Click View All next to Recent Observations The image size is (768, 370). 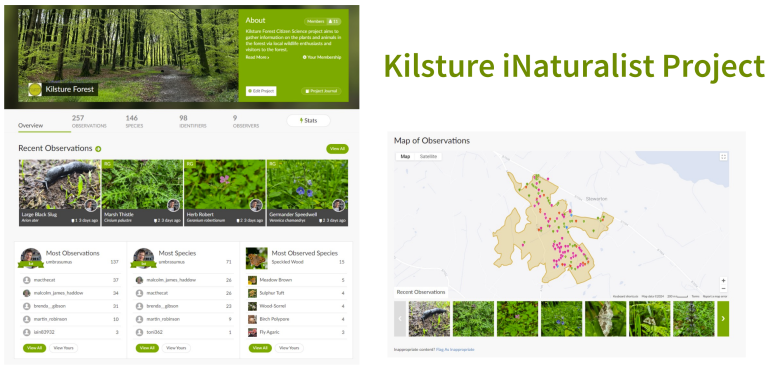[x=337, y=148]
